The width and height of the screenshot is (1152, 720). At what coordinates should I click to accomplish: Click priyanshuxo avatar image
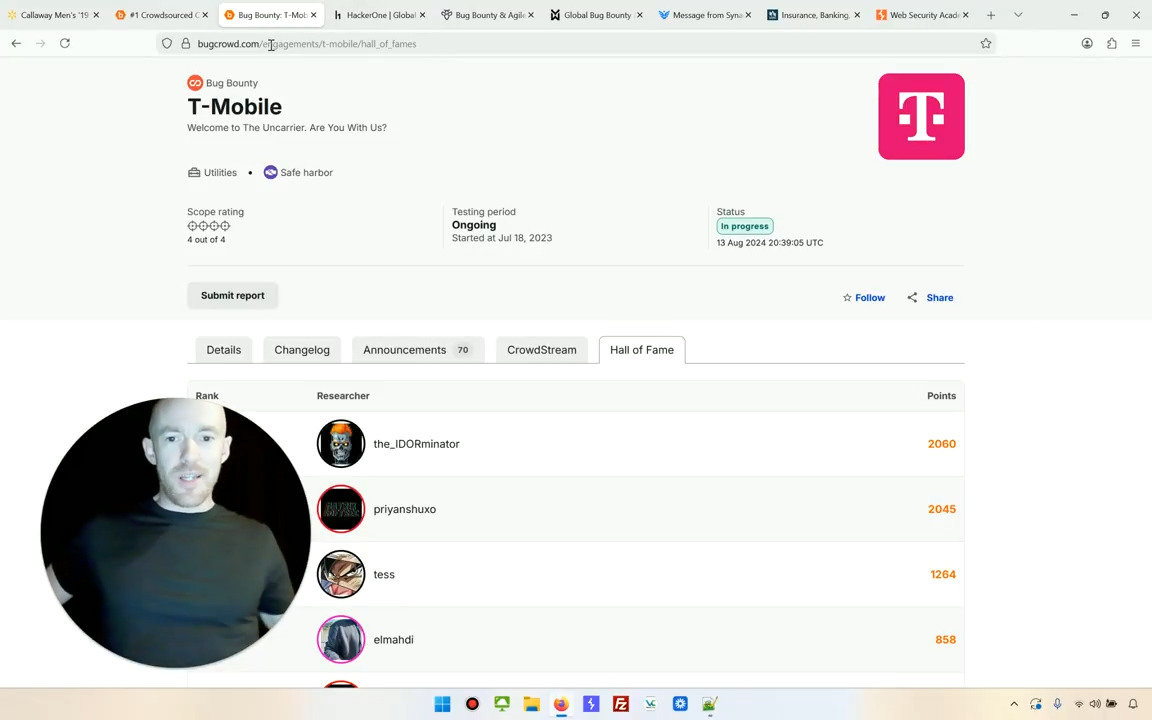pyautogui.click(x=341, y=509)
